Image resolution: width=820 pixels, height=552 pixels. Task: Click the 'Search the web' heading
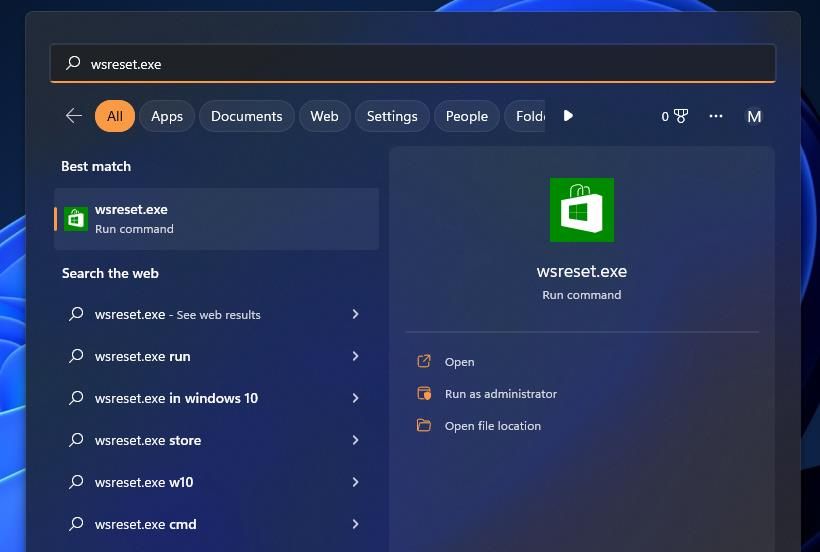[x=110, y=273]
